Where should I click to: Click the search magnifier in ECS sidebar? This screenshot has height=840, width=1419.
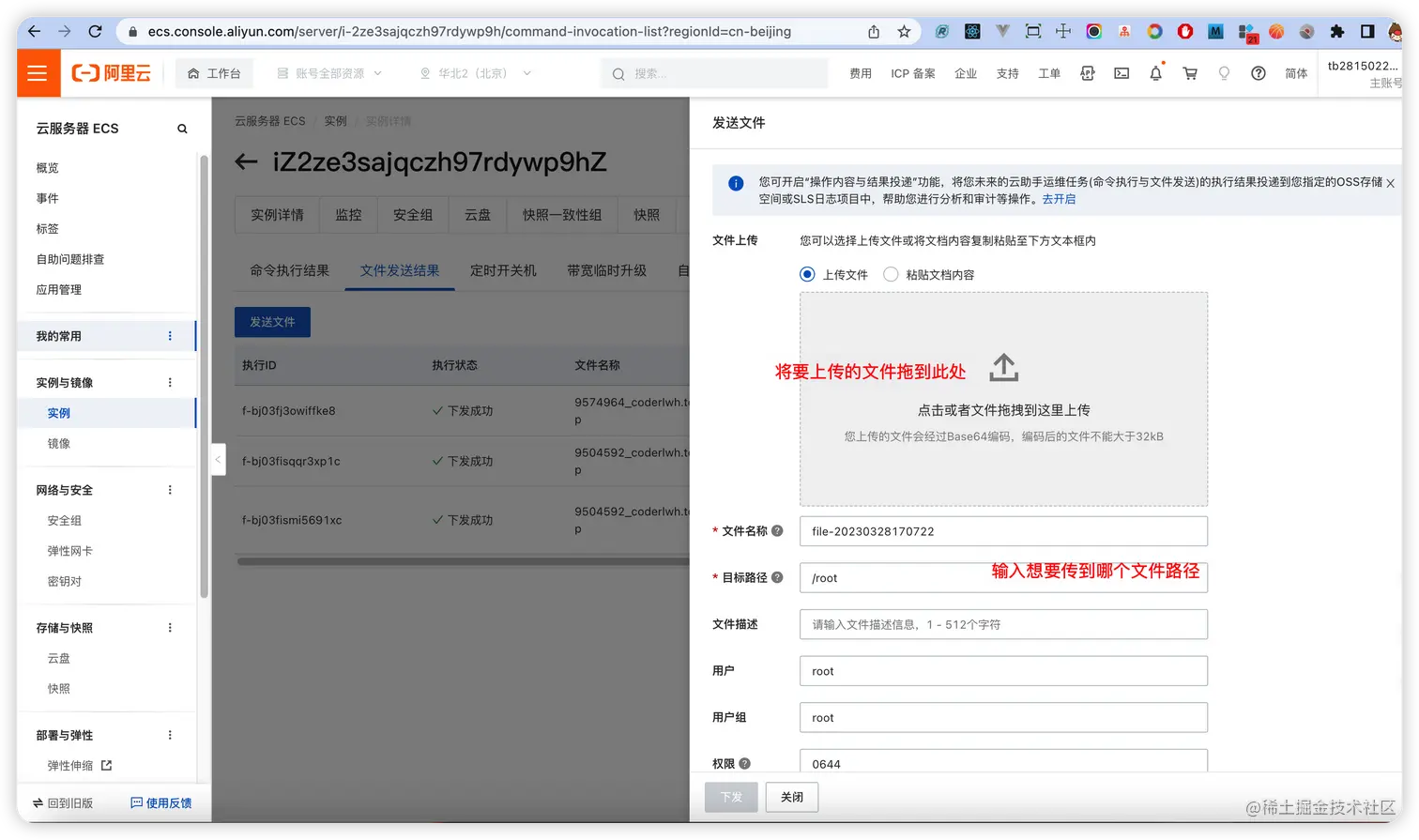(x=182, y=129)
